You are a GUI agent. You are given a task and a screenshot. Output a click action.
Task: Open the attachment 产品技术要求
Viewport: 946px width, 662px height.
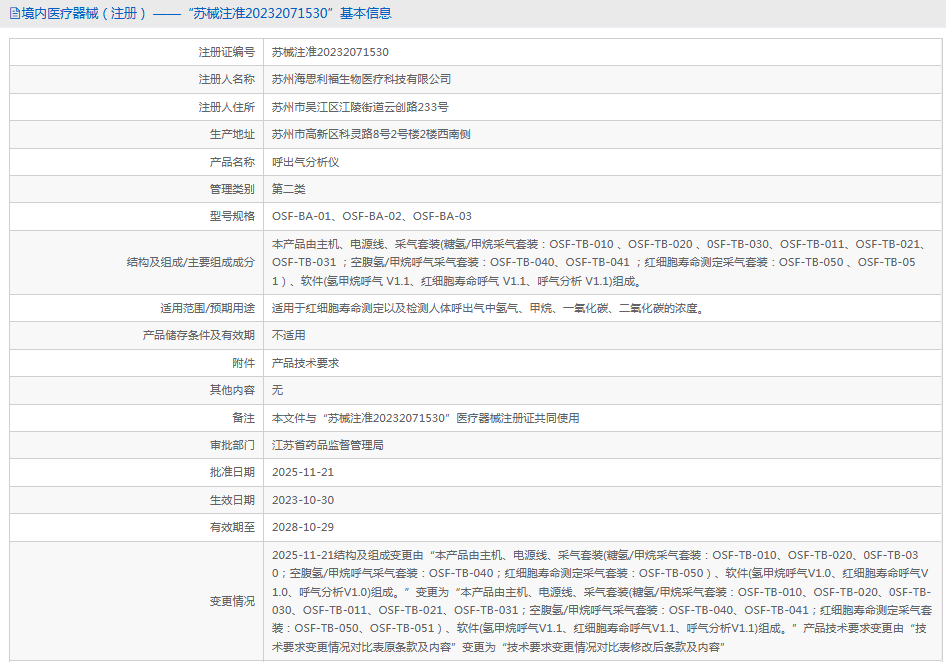[x=305, y=363]
